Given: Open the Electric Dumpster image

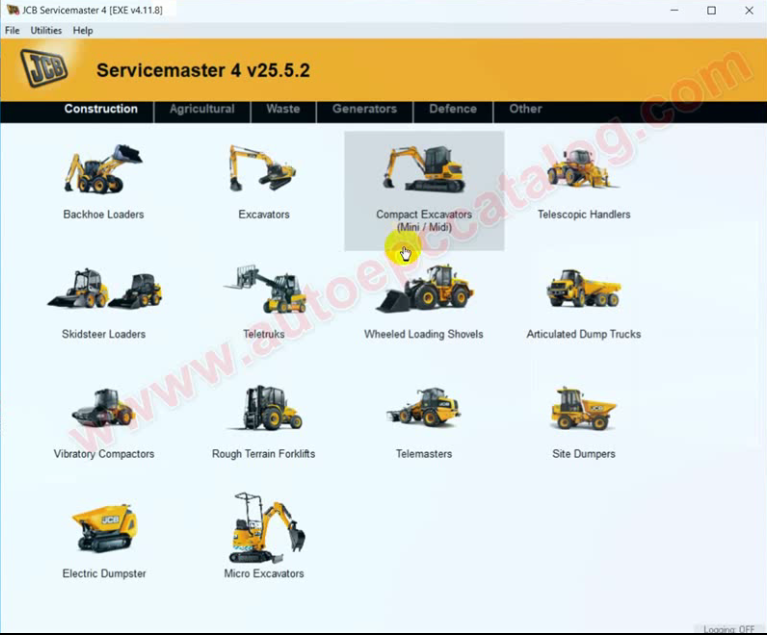Looking at the screenshot, I should click(104, 528).
